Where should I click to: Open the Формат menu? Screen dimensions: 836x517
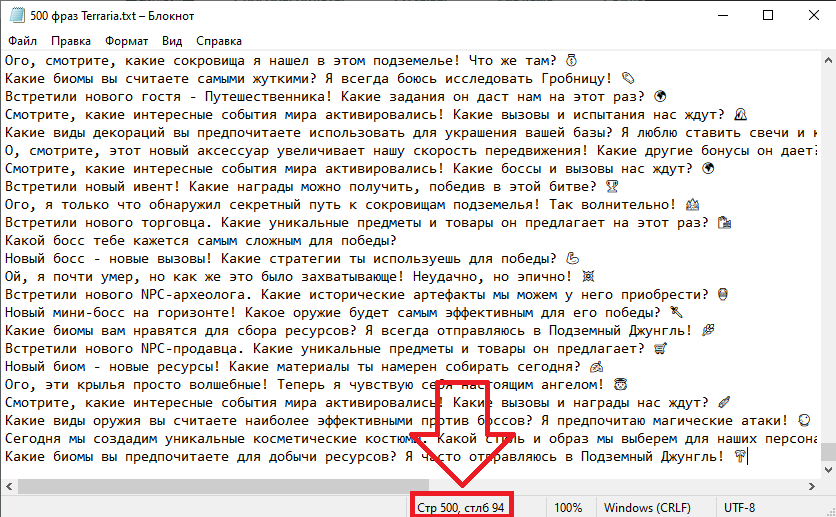126,41
